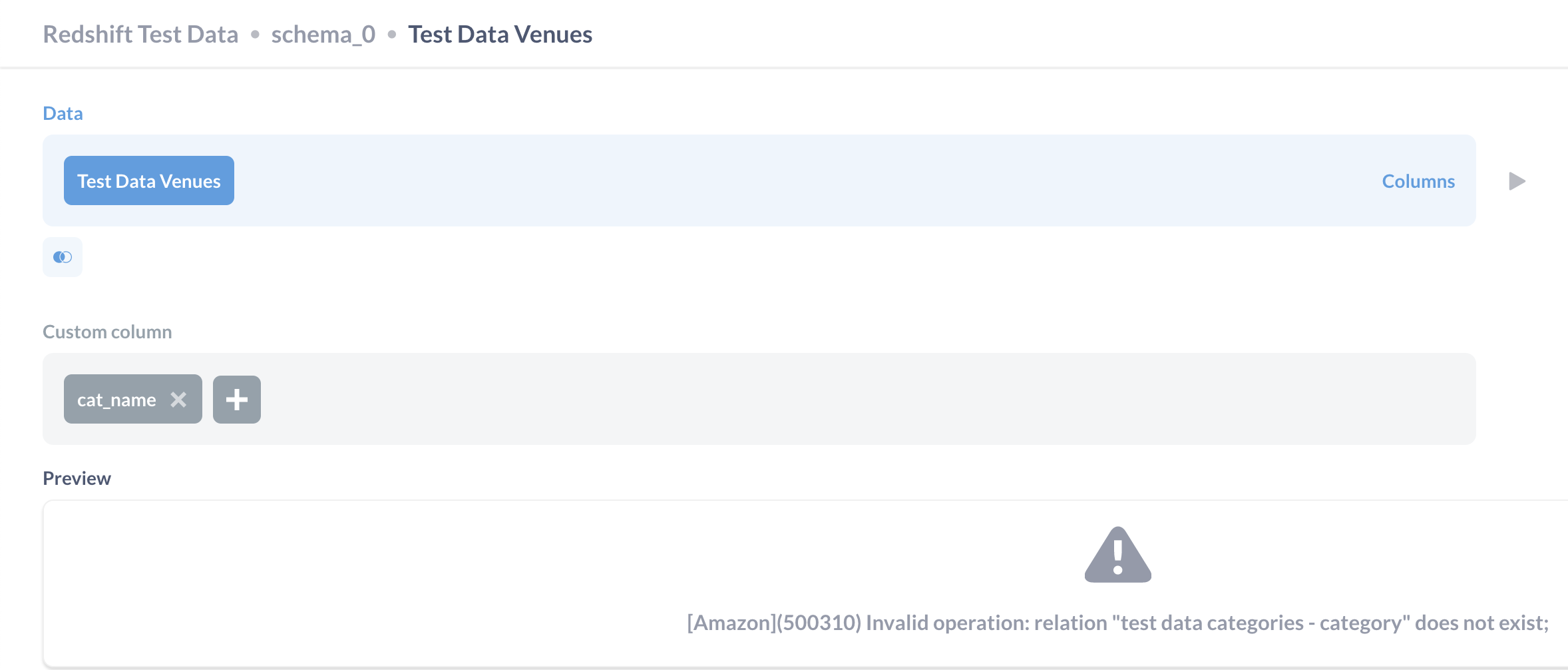
Task: Click the add icon in Custom column section
Action: [237, 398]
